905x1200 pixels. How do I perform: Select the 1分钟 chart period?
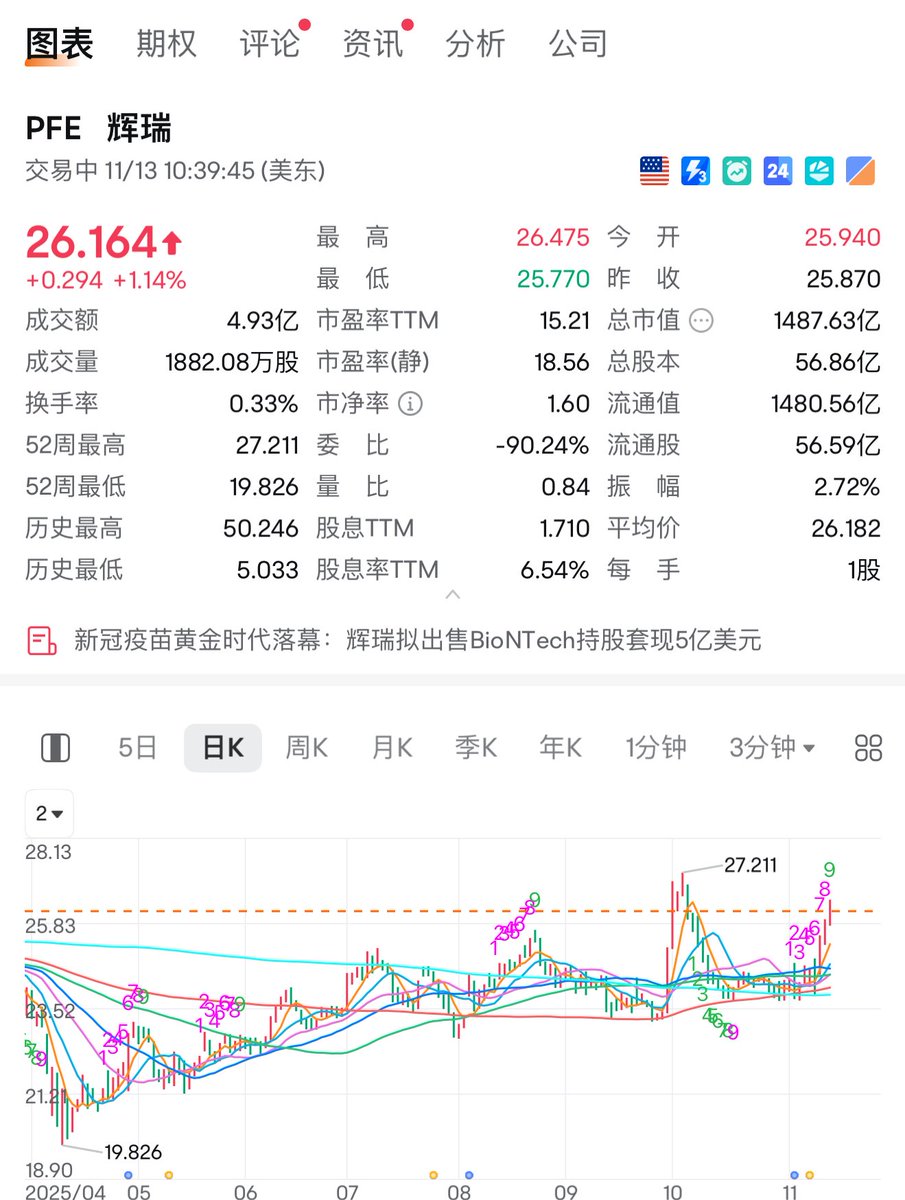point(656,747)
